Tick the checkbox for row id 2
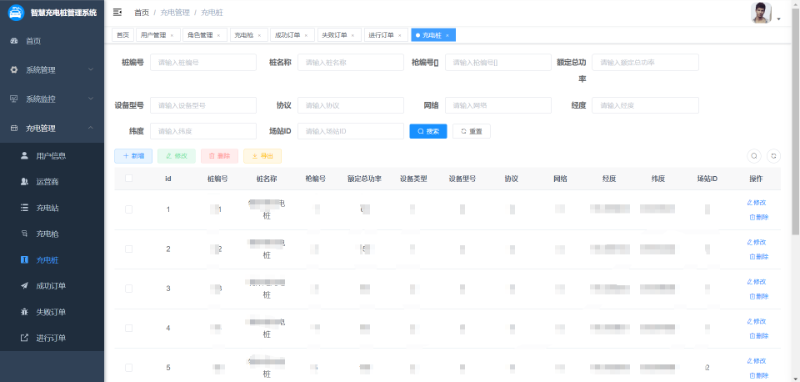 pos(129,249)
